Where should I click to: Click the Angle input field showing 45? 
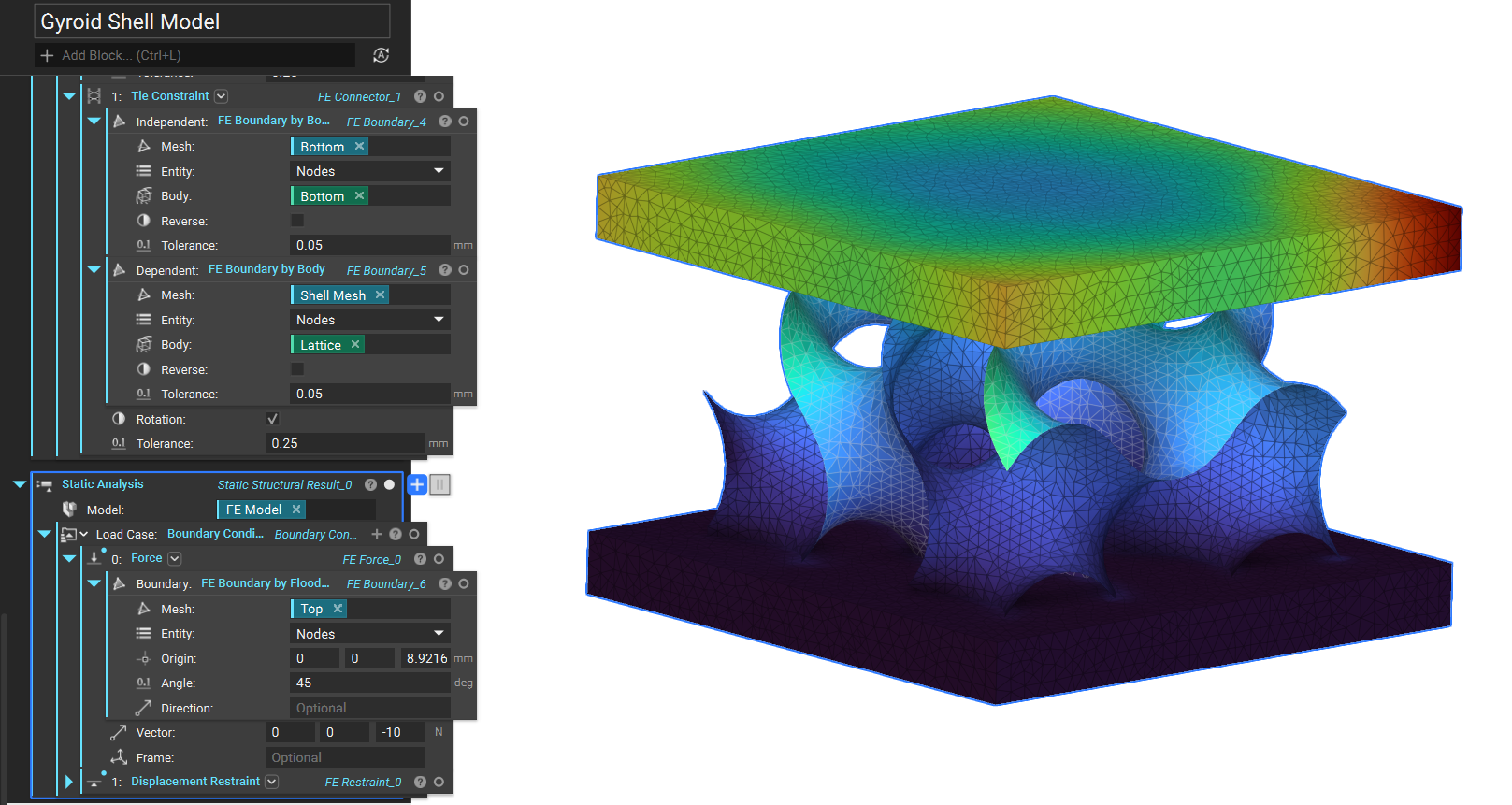[x=369, y=683]
